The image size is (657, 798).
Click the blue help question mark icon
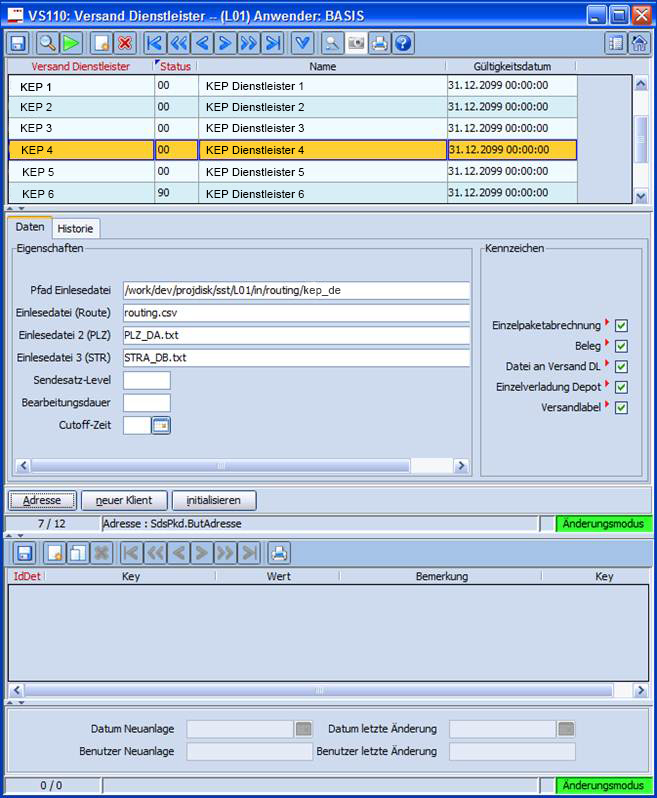coord(403,43)
